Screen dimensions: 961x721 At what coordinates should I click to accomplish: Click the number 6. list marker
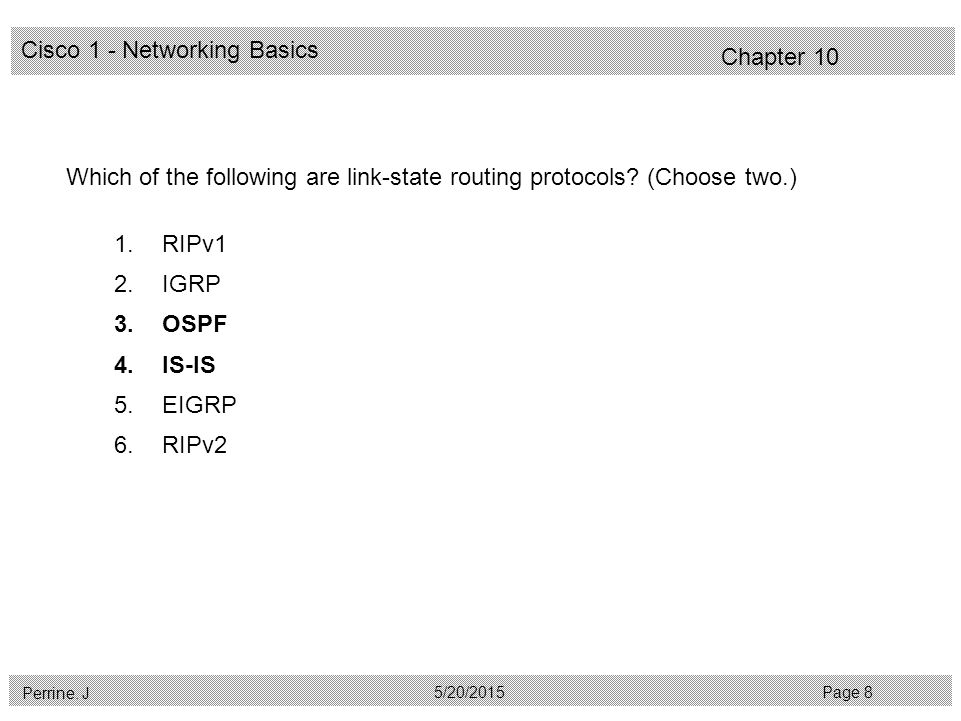pos(123,444)
